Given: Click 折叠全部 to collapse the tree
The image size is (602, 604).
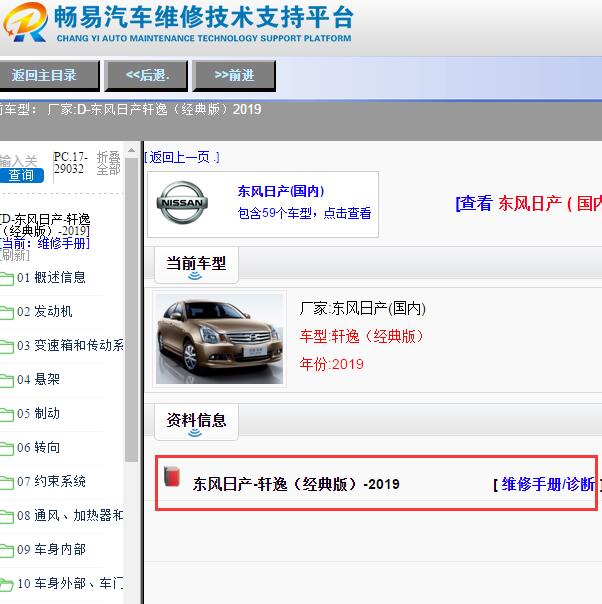Looking at the screenshot, I should (x=108, y=163).
